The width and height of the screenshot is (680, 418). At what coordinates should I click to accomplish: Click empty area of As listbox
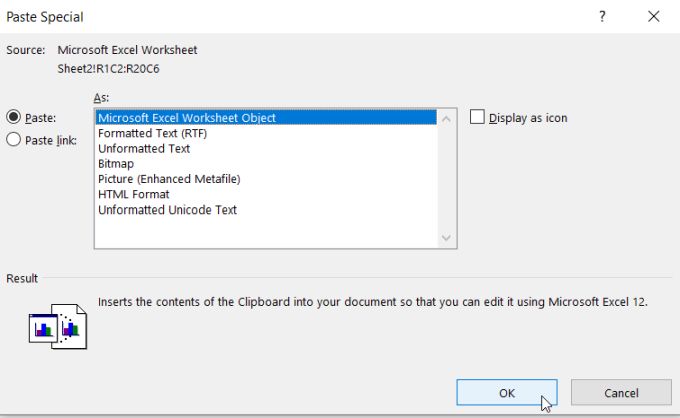[265, 232]
